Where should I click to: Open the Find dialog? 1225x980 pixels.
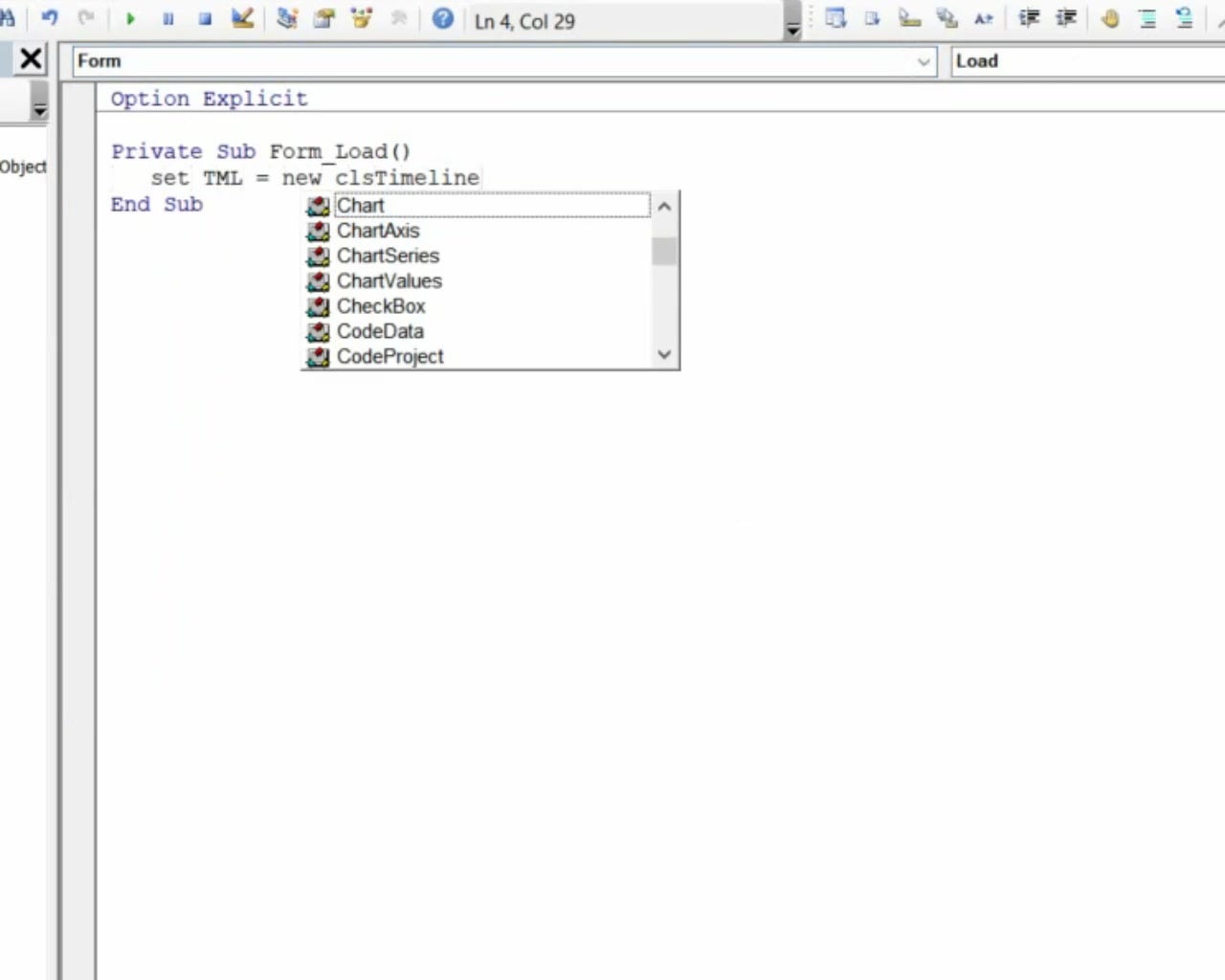[x=9, y=18]
